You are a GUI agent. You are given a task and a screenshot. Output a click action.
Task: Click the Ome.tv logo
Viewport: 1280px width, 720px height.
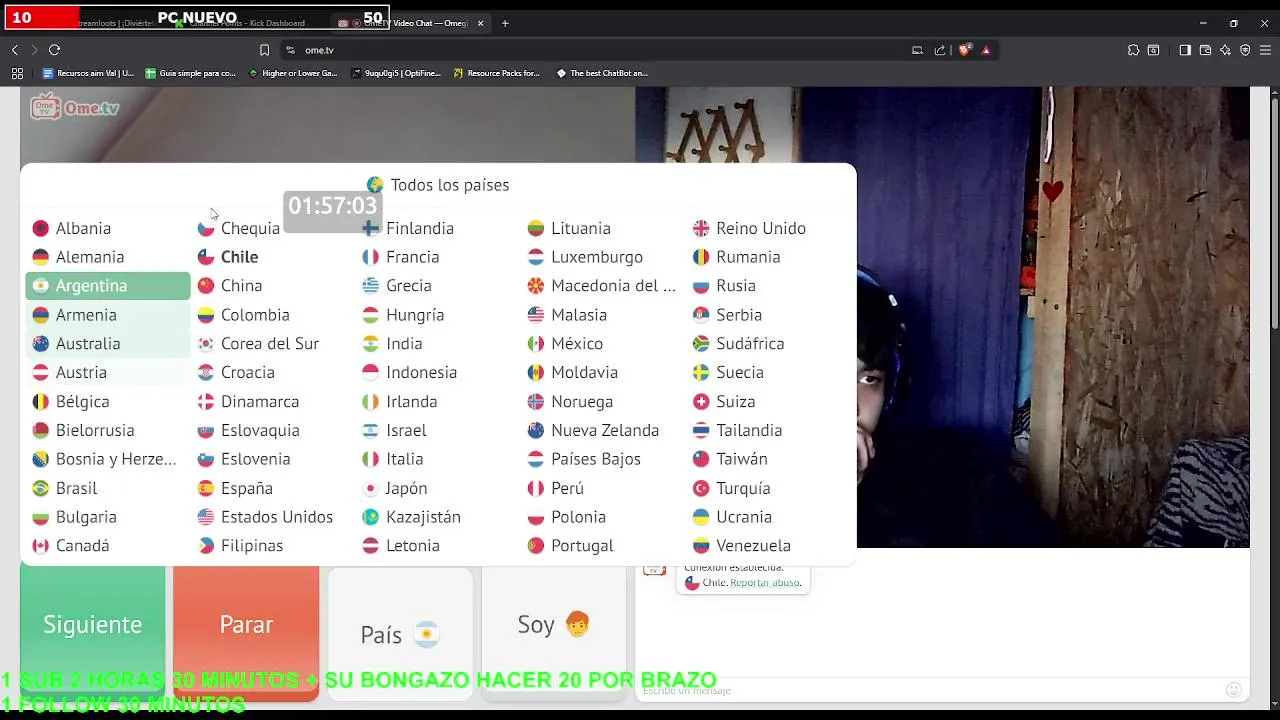pyautogui.click(x=75, y=107)
